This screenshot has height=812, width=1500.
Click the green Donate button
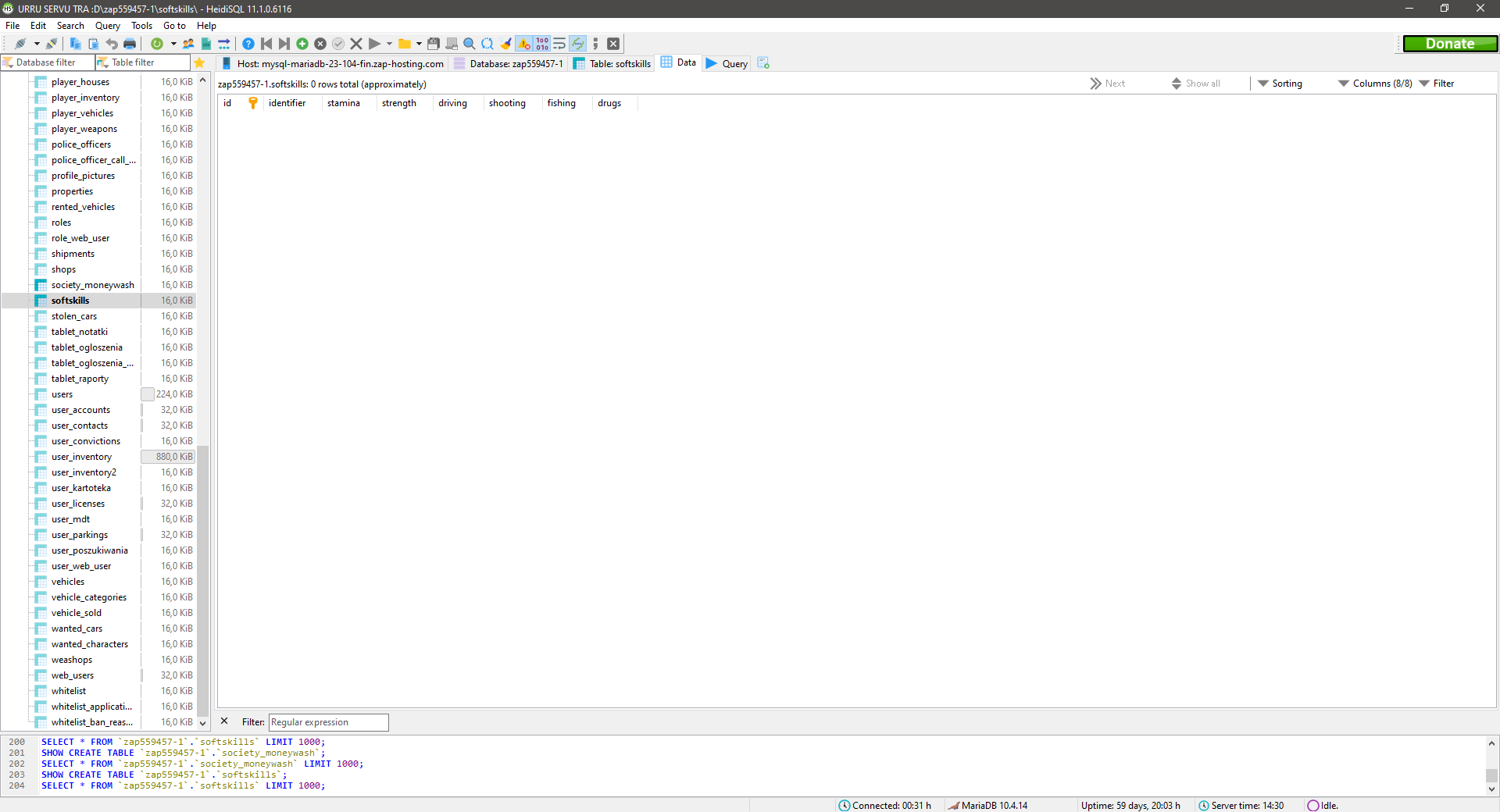coord(1450,44)
